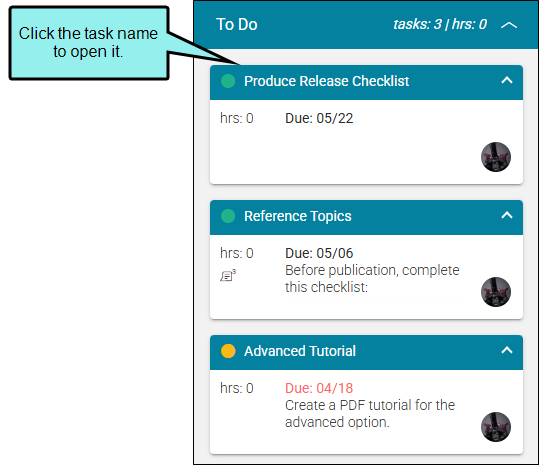Screen dimensions: 539x465
Task: Click assignee avatar on Produce Release Checklist card
Action: pyautogui.click(x=496, y=157)
